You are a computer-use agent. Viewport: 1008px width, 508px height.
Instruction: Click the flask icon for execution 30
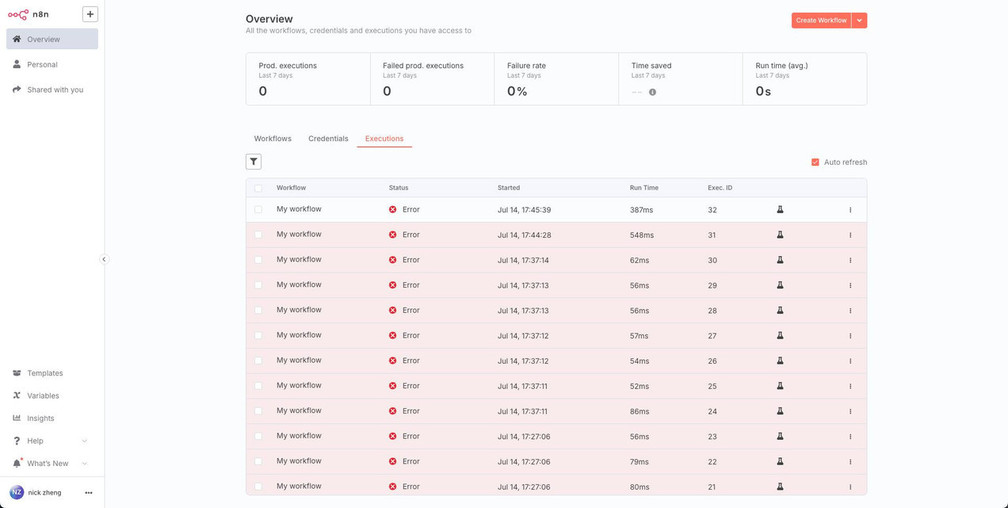point(780,260)
